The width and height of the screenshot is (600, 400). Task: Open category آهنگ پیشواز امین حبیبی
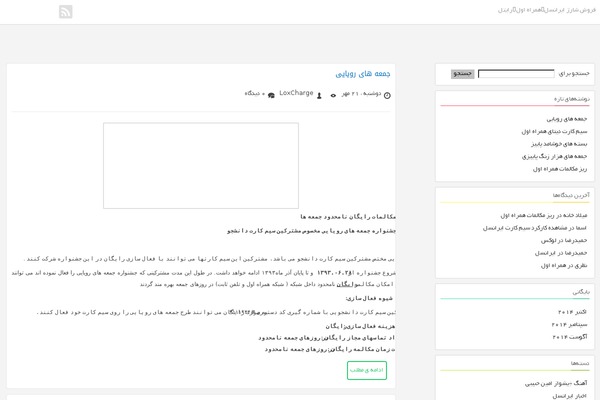[x=556, y=383]
